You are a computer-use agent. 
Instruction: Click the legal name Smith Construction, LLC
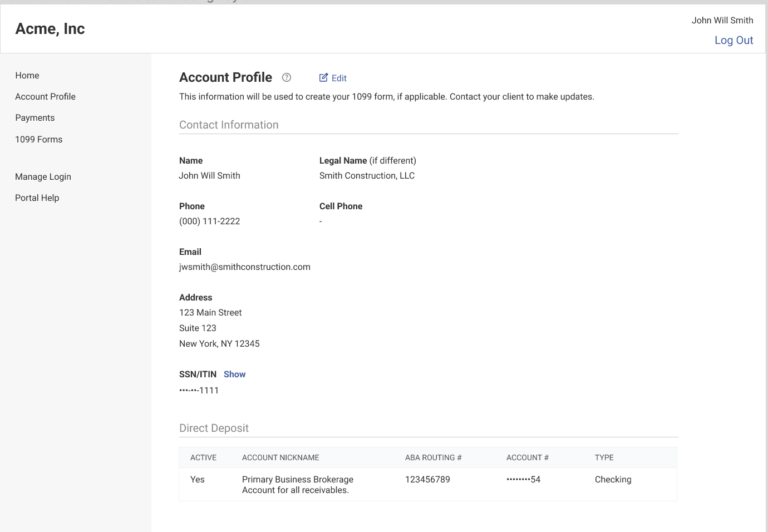pyautogui.click(x=367, y=176)
